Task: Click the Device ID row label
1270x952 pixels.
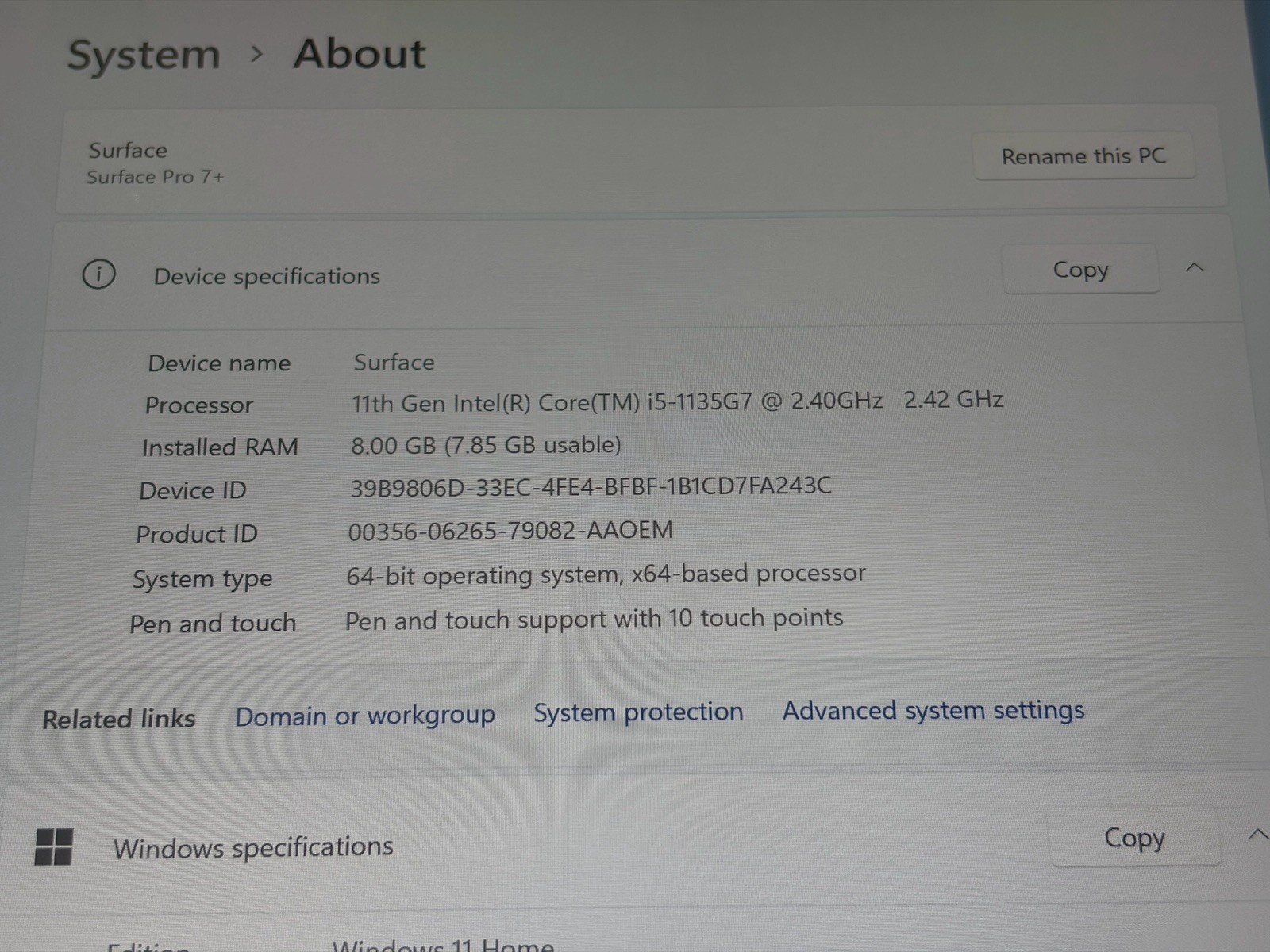Action: point(193,491)
